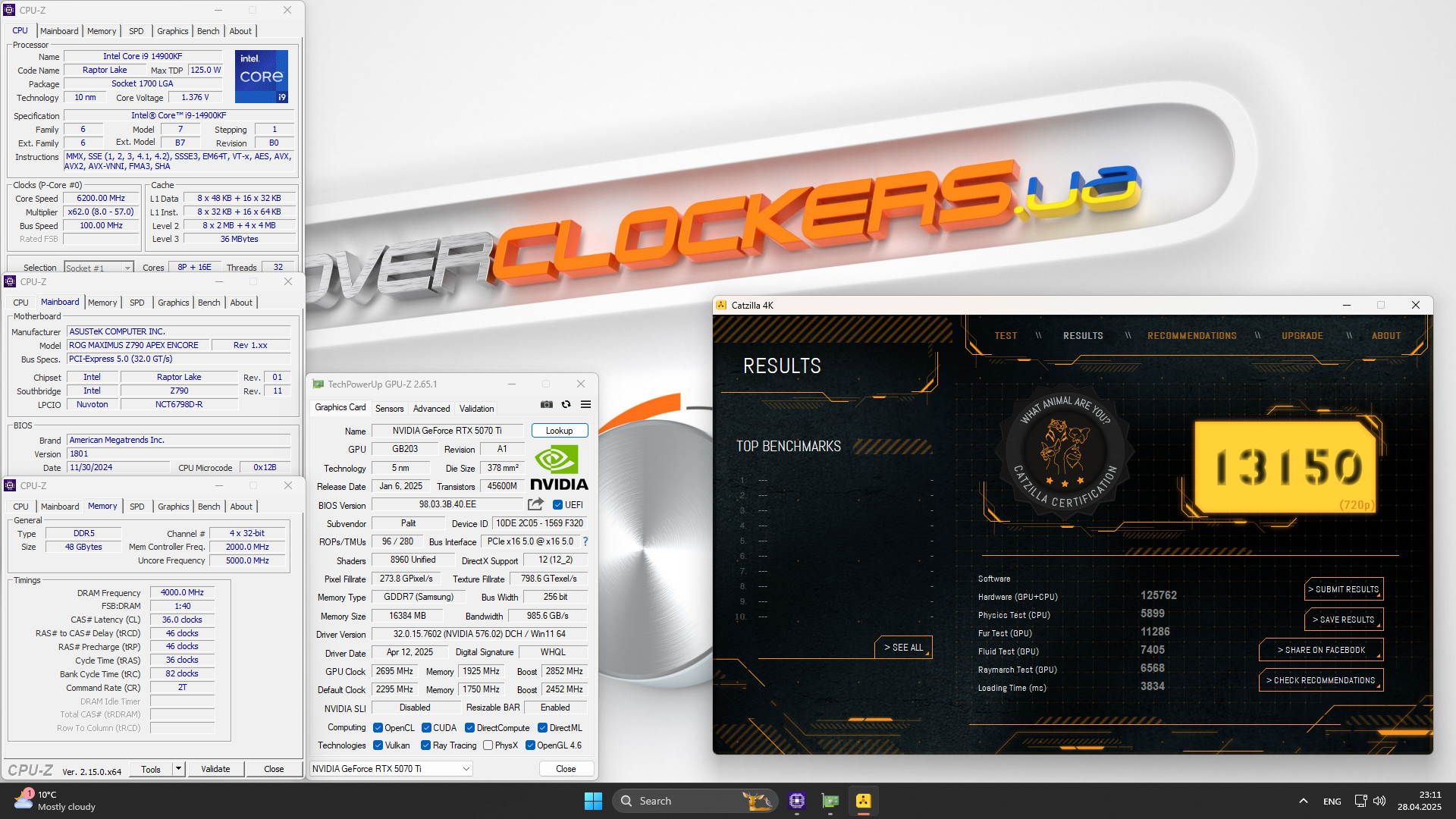Open Bench tab in middle CPU-Z window
The width and height of the screenshot is (1456, 819).
pos(209,303)
